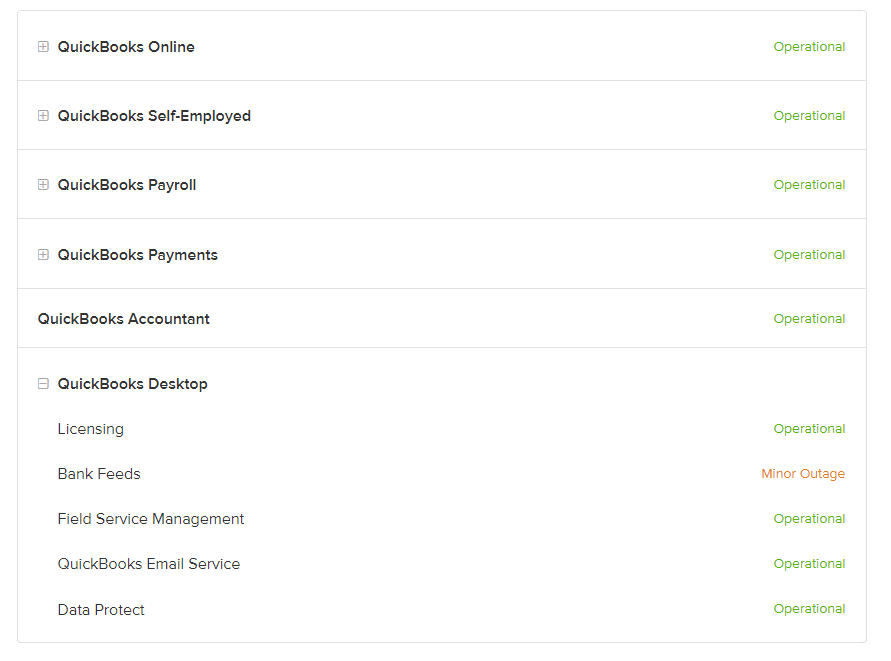Click QuickBooks Accountant's Operational status
Image resolution: width=891 pixels, height=661 pixels.
(809, 319)
